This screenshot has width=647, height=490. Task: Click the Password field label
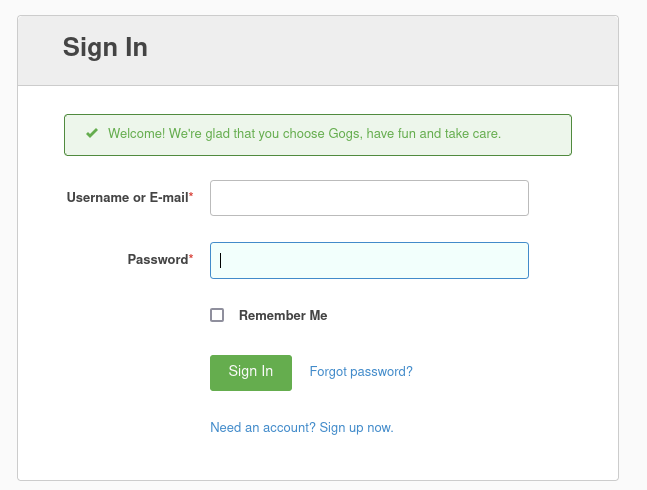point(157,260)
